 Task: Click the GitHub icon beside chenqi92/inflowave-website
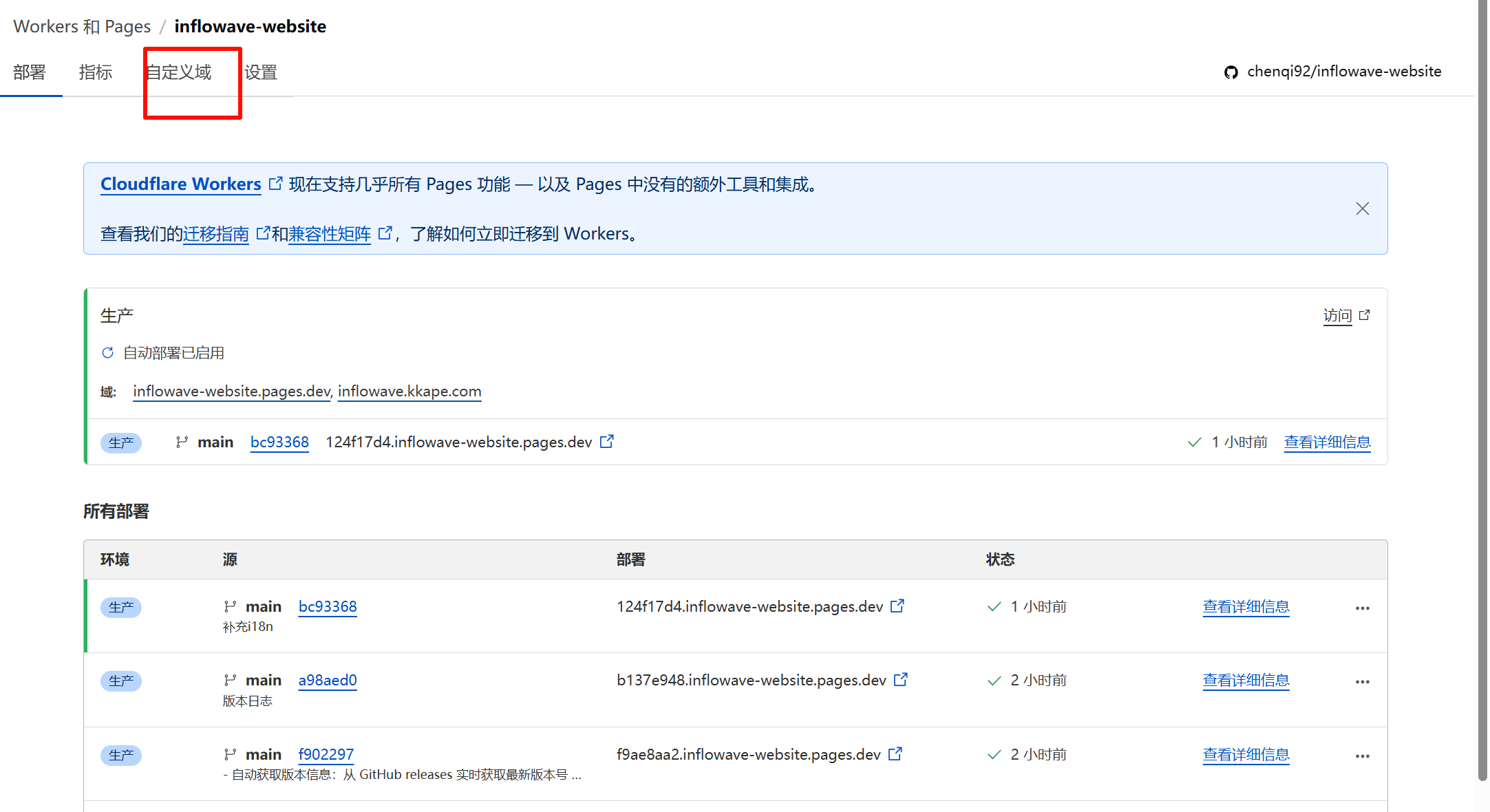pos(1231,72)
